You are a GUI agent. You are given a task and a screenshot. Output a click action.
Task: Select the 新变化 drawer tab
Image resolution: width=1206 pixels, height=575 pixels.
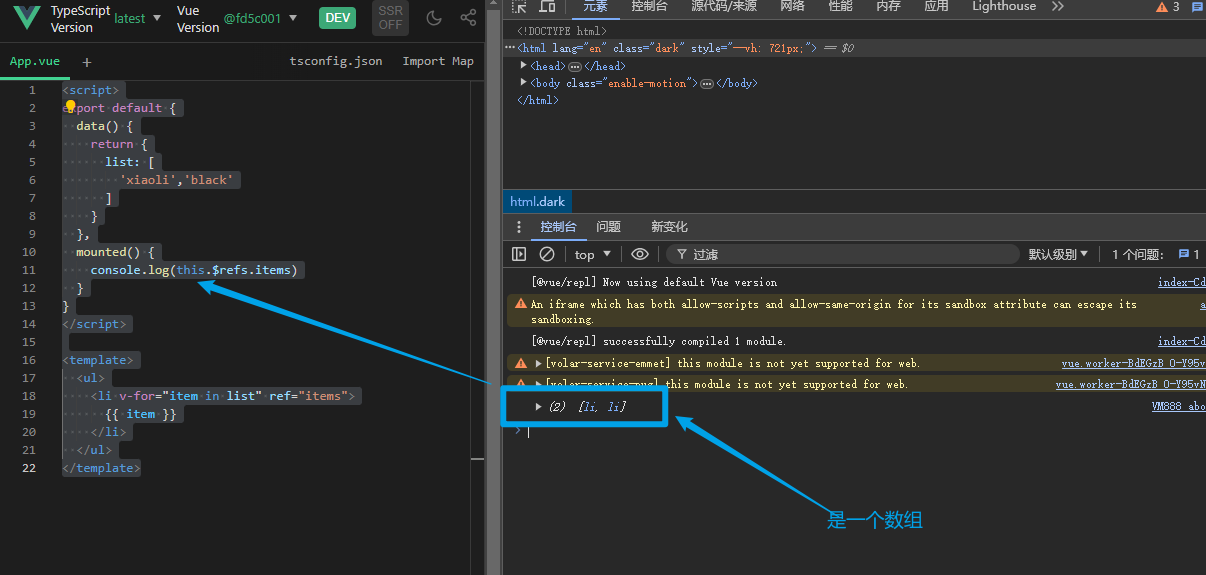669,227
